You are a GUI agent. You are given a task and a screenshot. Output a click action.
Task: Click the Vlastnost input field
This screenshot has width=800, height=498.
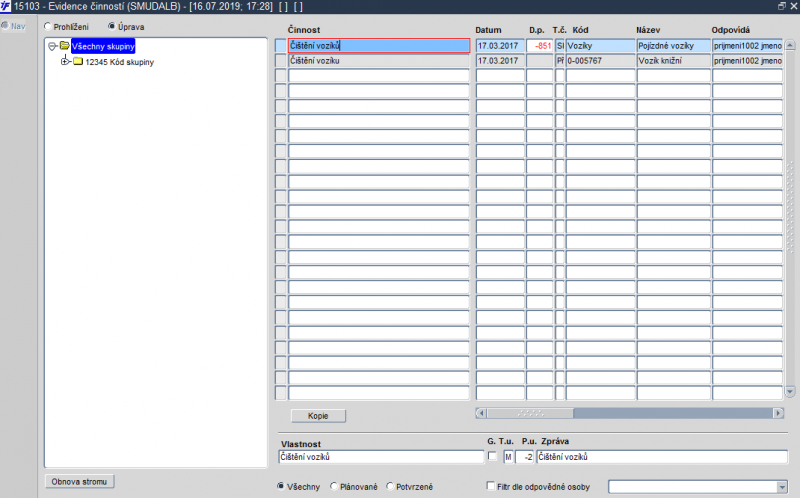pos(381,457)
